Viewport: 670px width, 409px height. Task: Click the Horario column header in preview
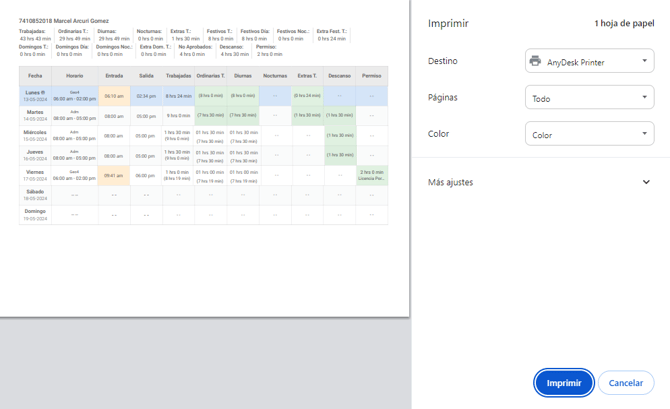tap(74, 76)
